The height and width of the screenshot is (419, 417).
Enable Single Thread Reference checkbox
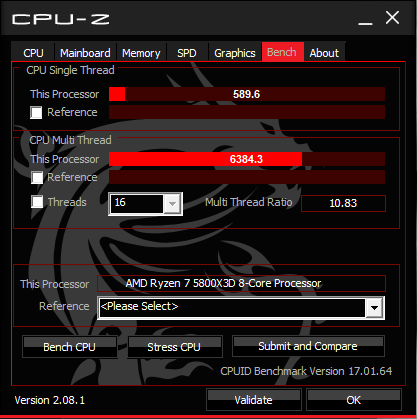point(36,112)
